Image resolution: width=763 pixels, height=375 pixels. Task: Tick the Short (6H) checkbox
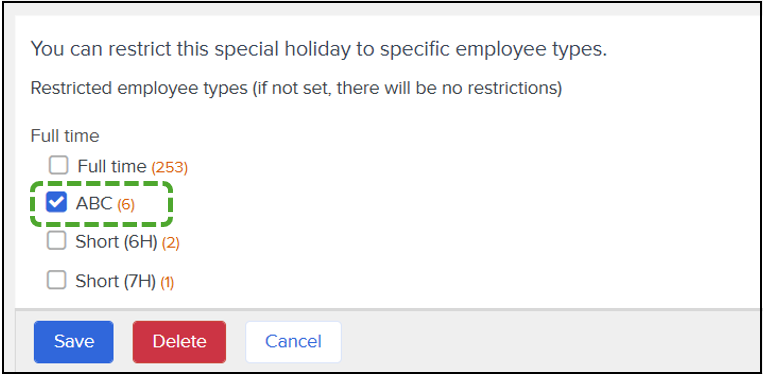56,240
